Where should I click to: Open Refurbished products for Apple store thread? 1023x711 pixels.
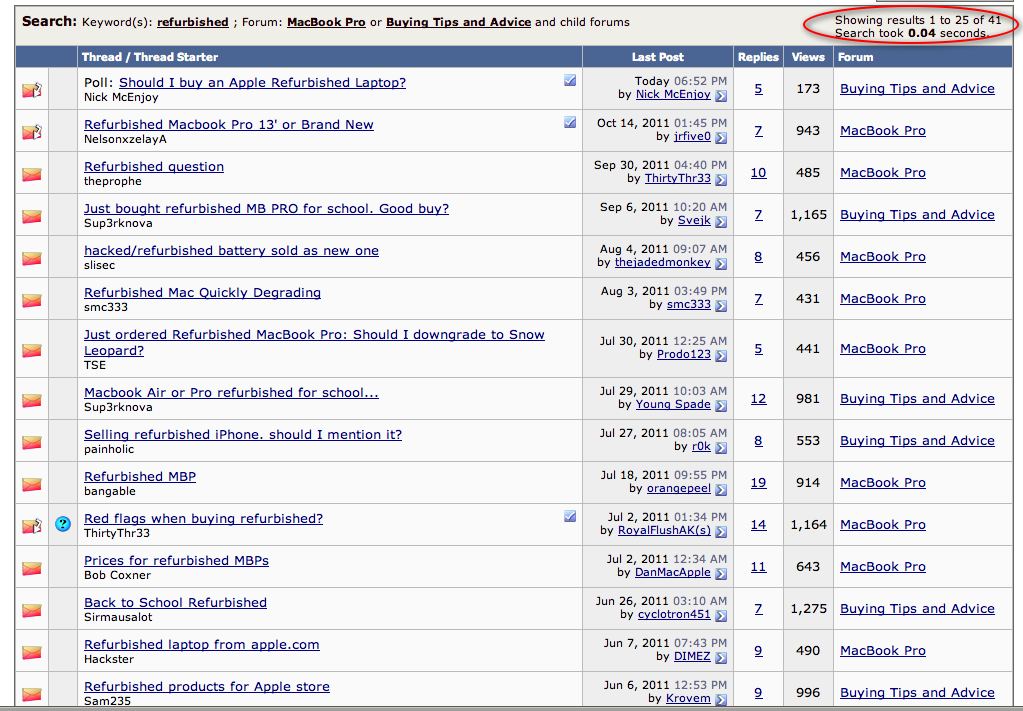[207, 686]
